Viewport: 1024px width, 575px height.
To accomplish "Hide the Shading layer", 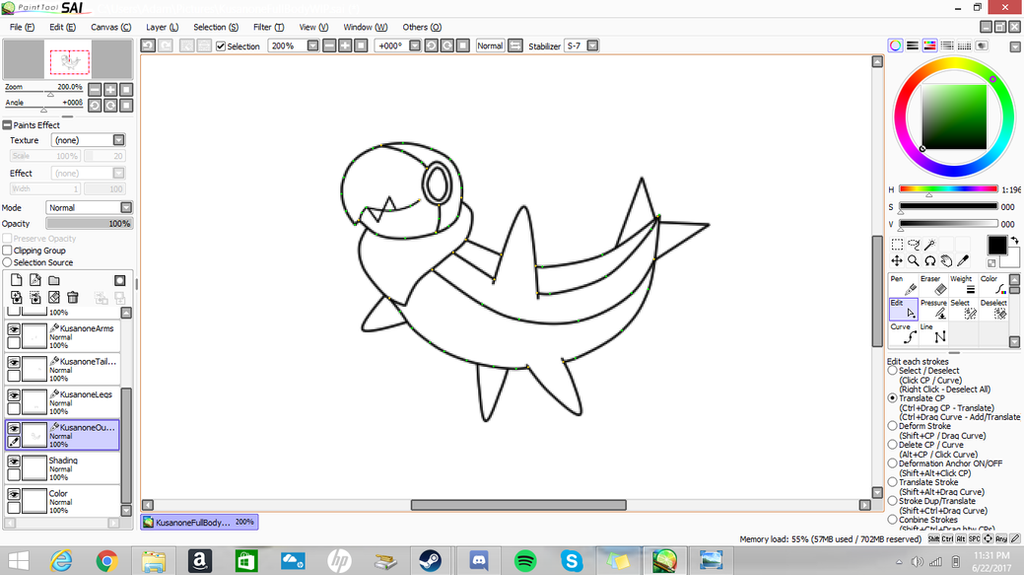I will coord(14,461).
